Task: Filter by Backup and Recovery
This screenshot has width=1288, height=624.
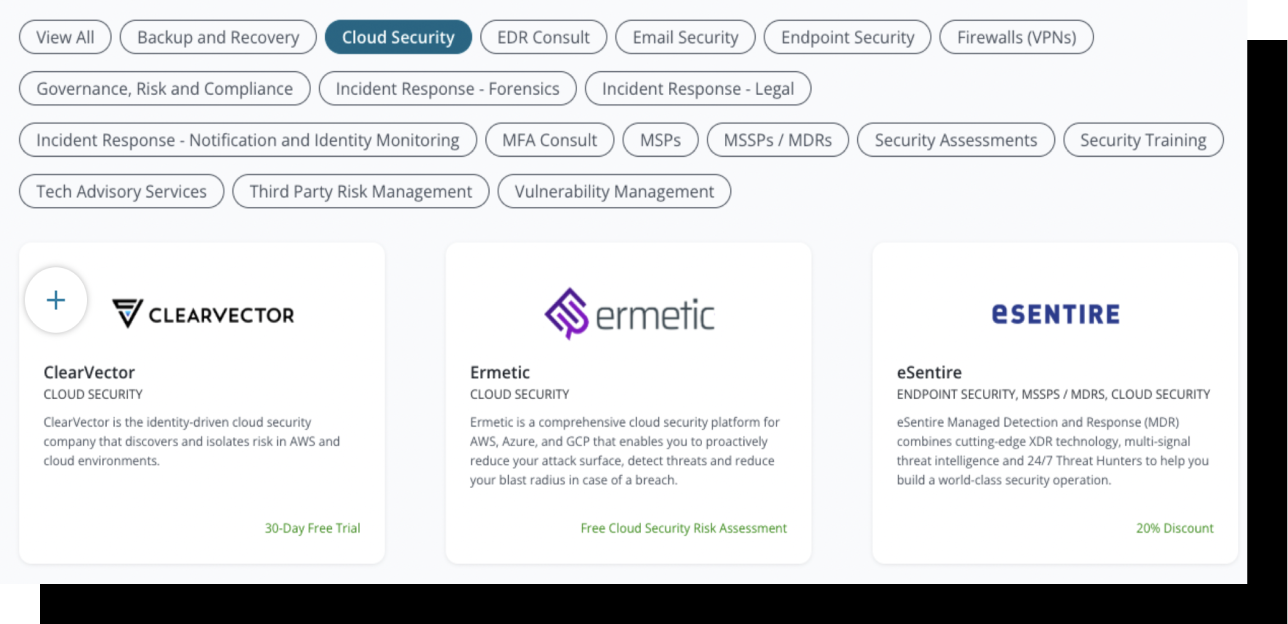Action: (218, 37)
